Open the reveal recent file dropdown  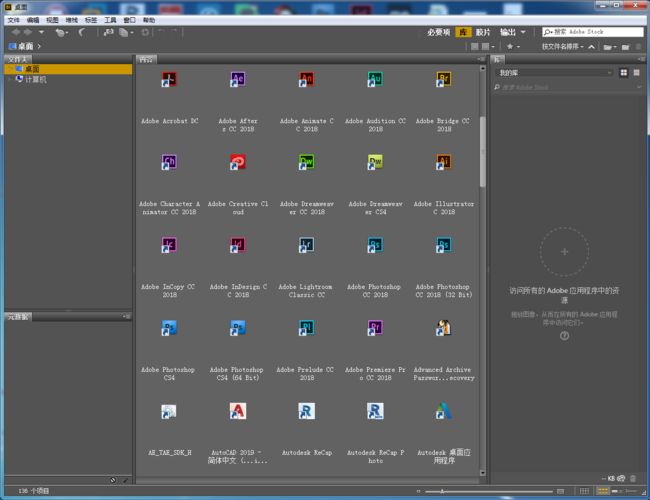pos(62,32)
